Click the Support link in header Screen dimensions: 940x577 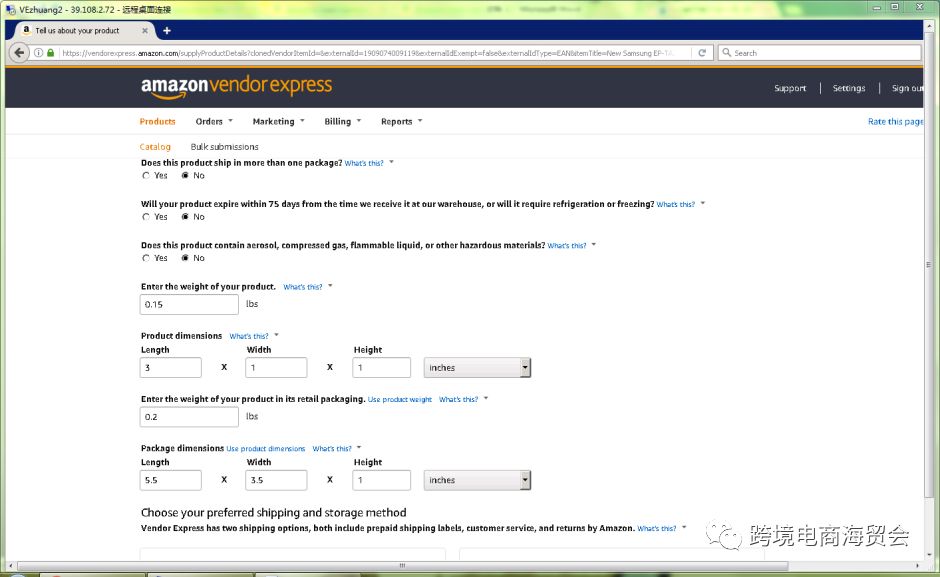click(x=790, y=88)
